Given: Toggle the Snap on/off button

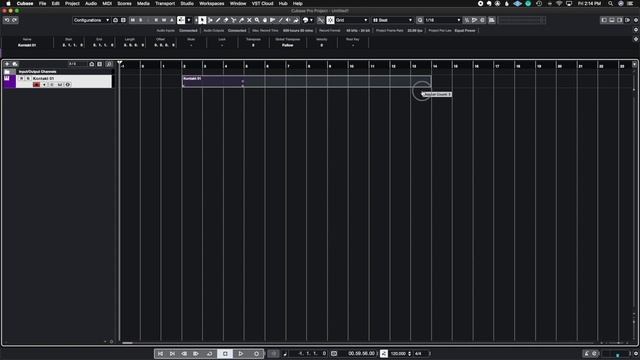Looking at the screenshot, I should pos(330,20).
